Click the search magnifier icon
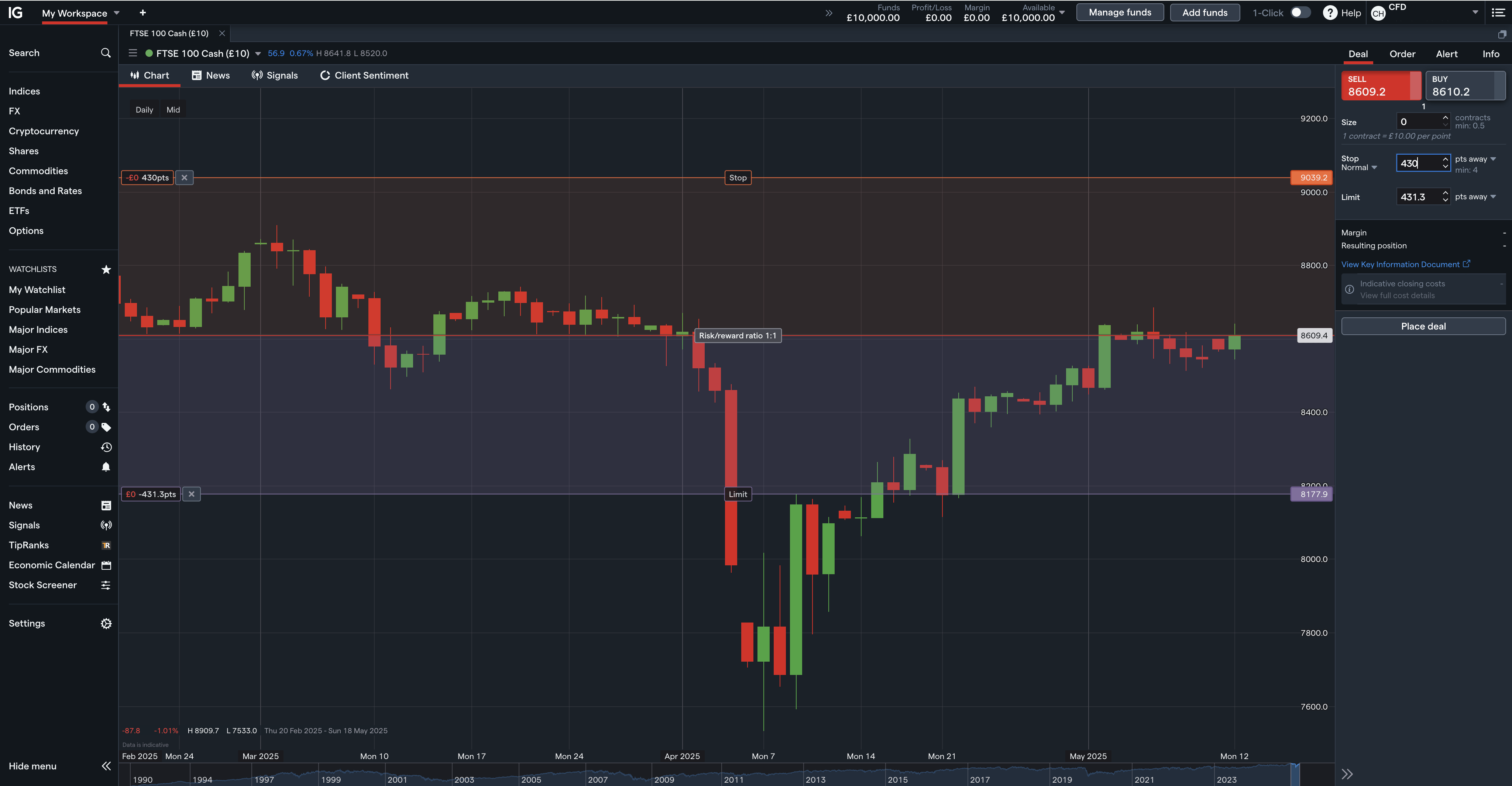 point(106,53)
